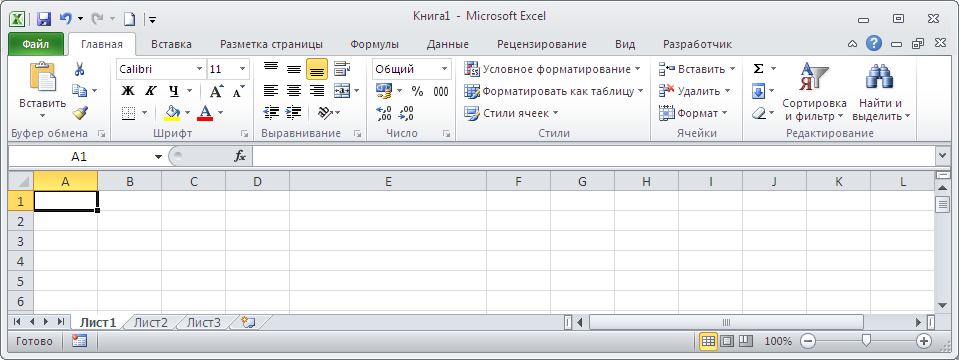Toggle Italic К formatting

click(x=150, y=91)
